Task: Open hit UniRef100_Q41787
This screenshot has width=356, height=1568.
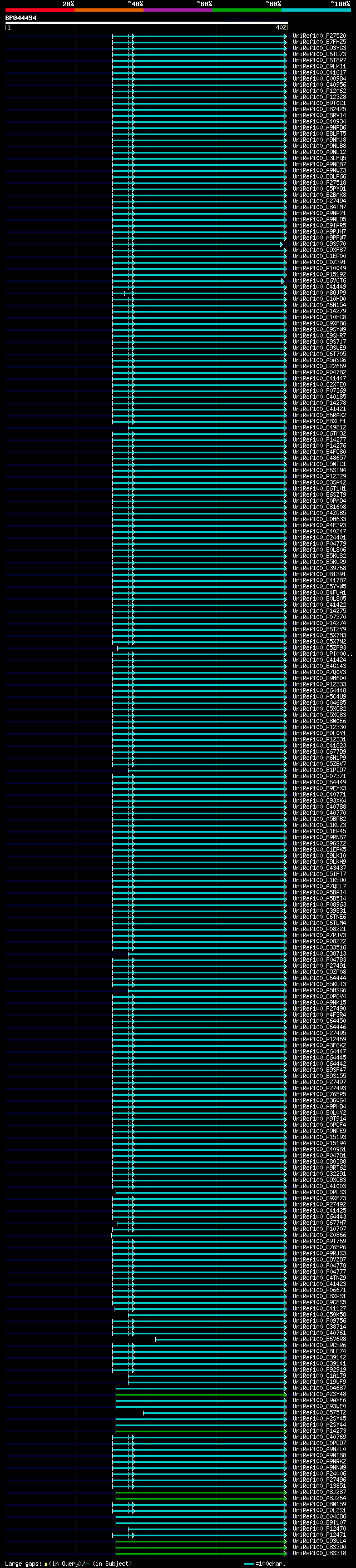Action: (319, 581)
